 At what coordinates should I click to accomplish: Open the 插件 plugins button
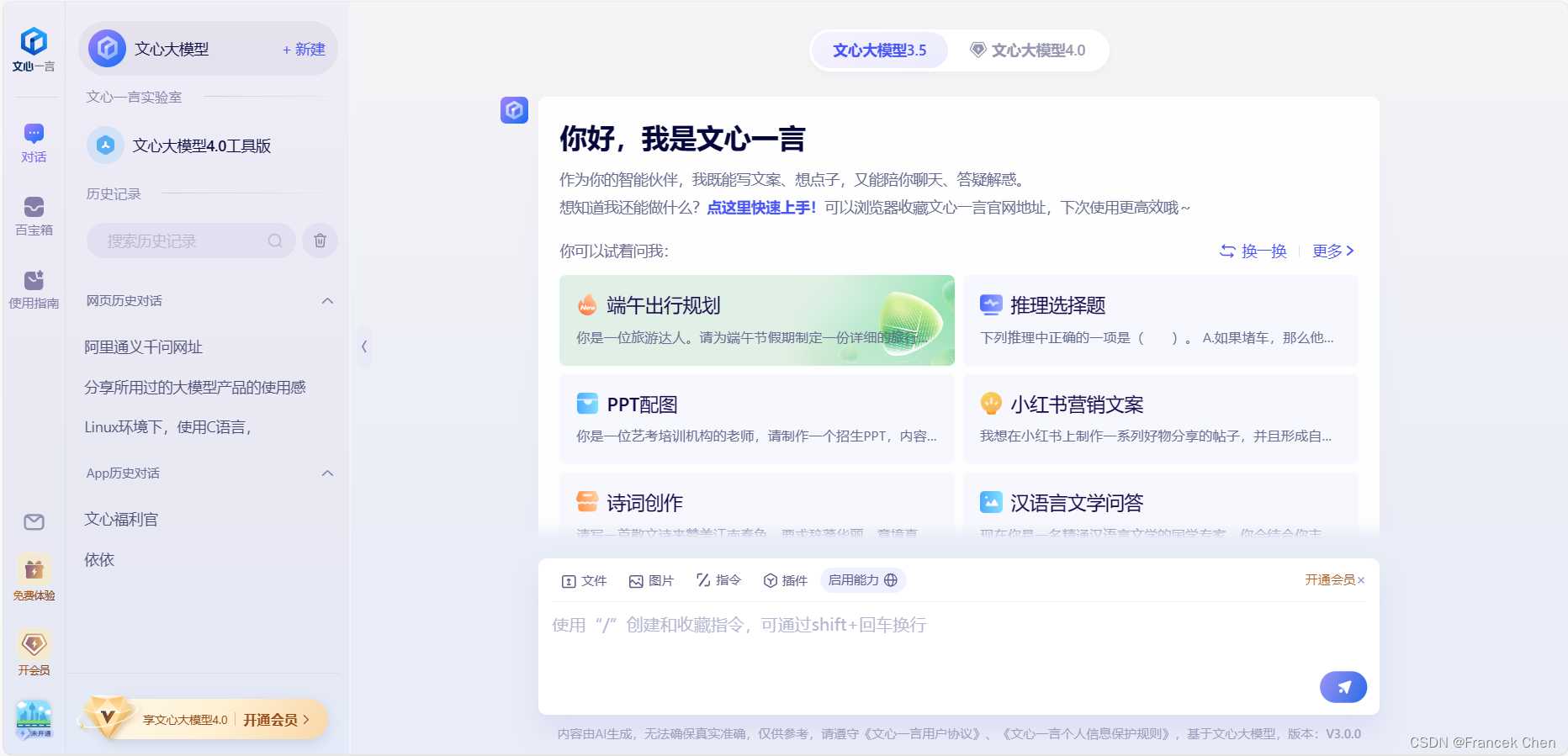point(785,581)
